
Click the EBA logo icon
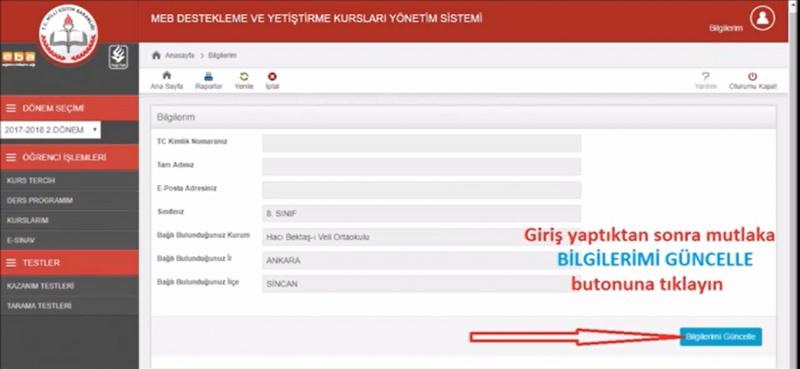[x=18, y=58]
